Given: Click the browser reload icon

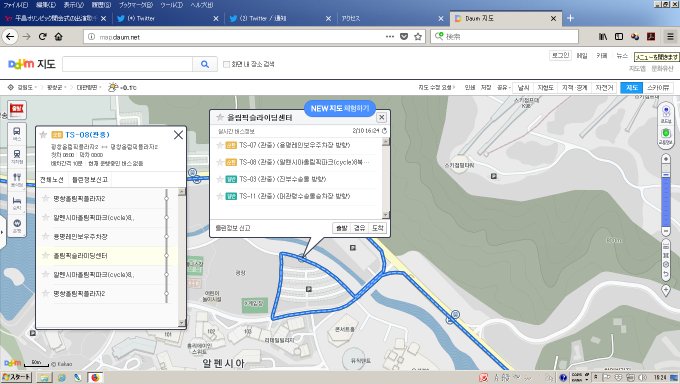Looking at the screenshot, I should click(42, 37).
